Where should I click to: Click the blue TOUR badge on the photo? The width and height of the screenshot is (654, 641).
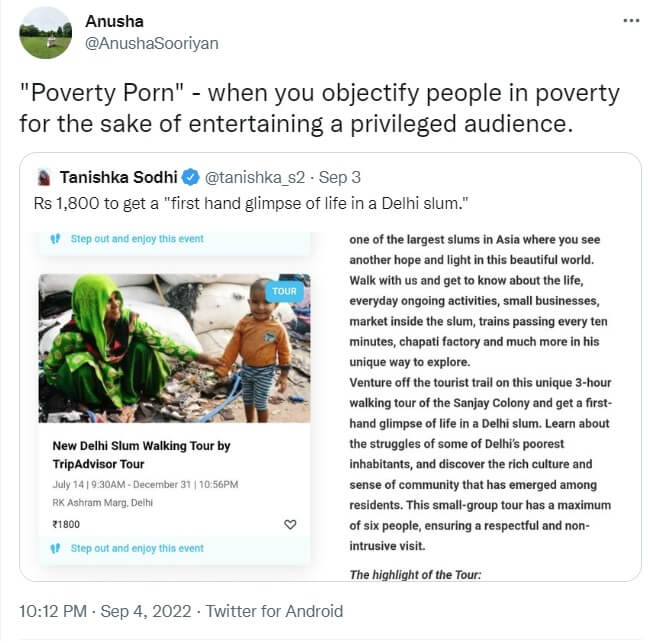coord(285,291)
